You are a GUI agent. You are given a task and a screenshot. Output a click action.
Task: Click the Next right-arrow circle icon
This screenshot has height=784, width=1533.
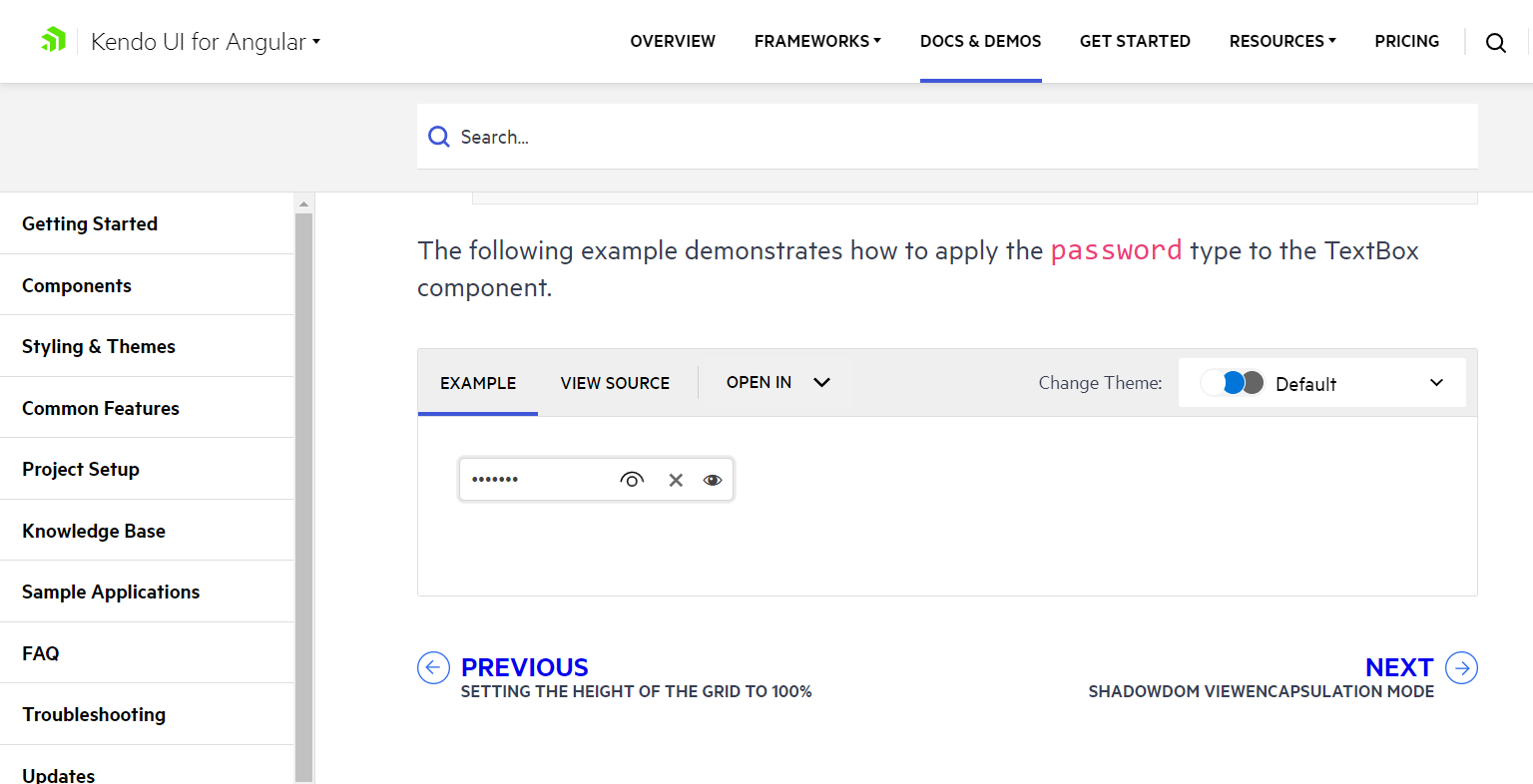[1461, 667]
